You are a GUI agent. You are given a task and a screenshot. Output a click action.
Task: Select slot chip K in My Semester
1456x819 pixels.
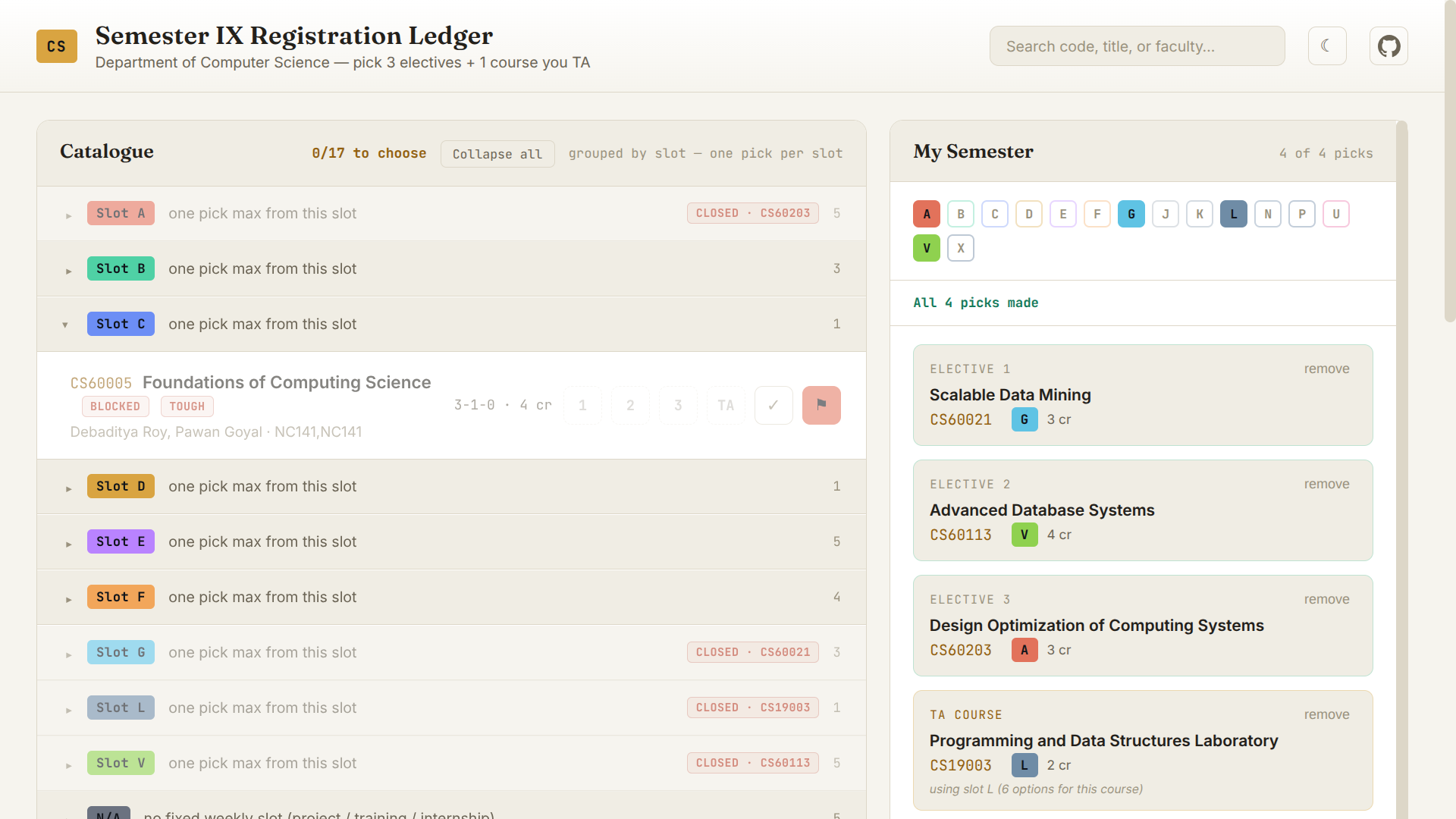tap(1200, 214)
